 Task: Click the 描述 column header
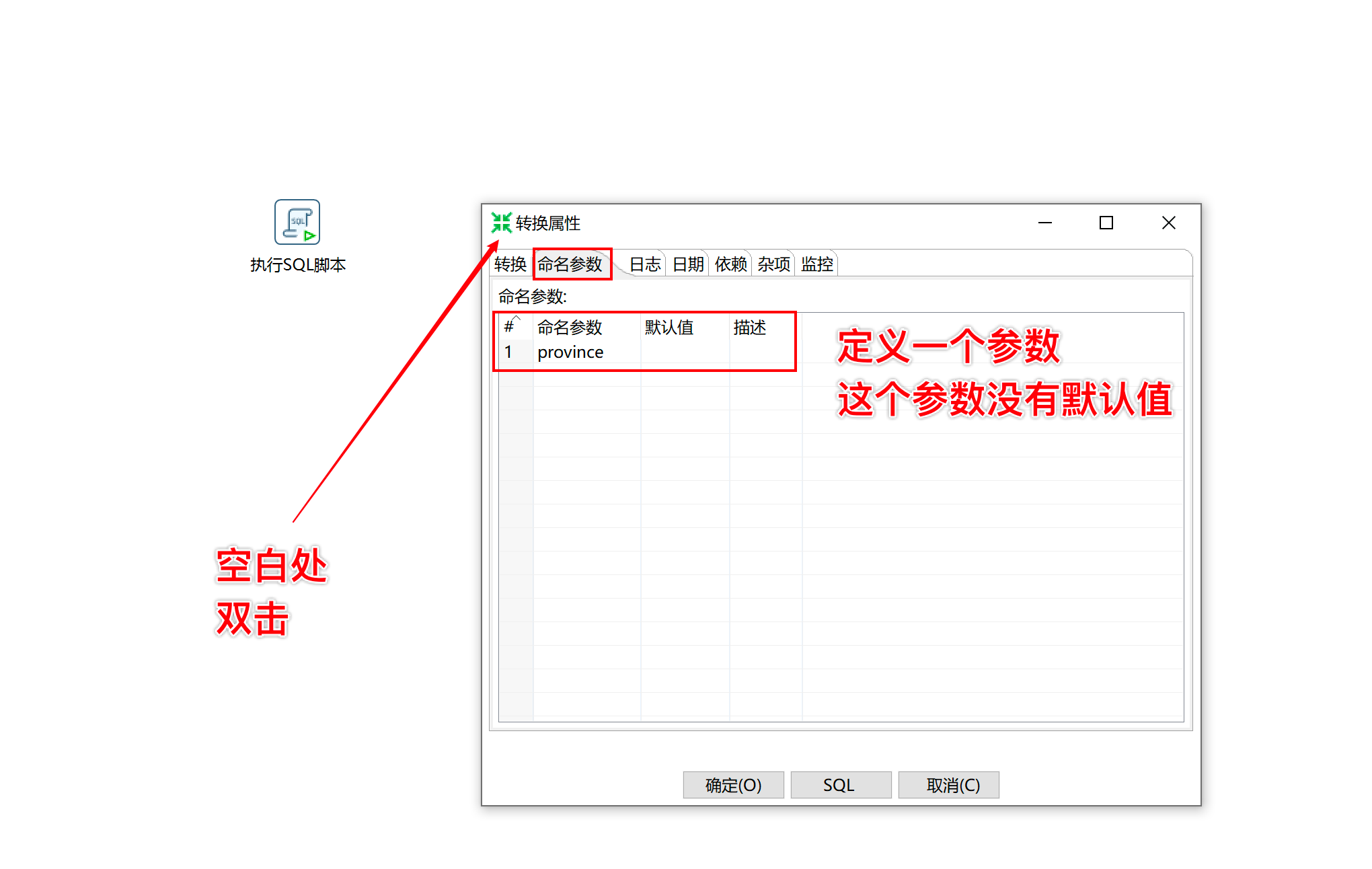pos(765,327)
